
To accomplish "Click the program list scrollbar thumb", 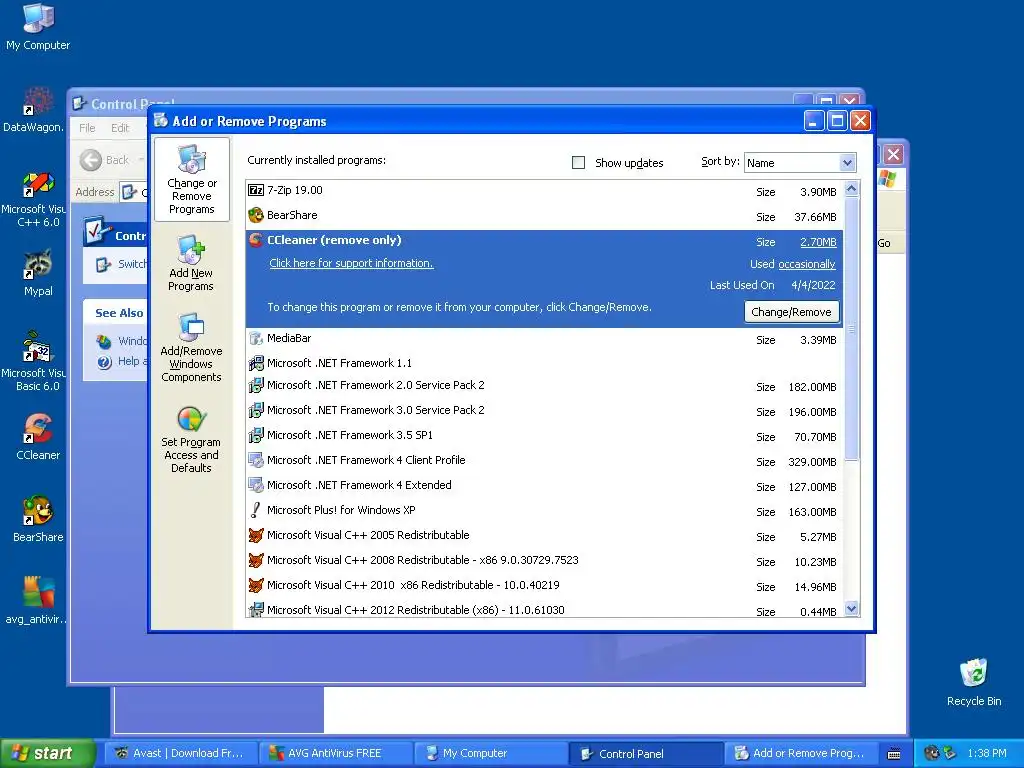I will click(851, 328).
